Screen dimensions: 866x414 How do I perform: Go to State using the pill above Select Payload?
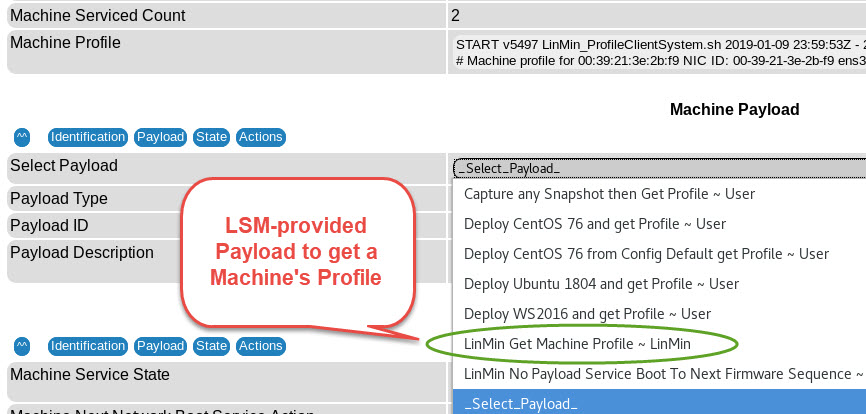211,137
